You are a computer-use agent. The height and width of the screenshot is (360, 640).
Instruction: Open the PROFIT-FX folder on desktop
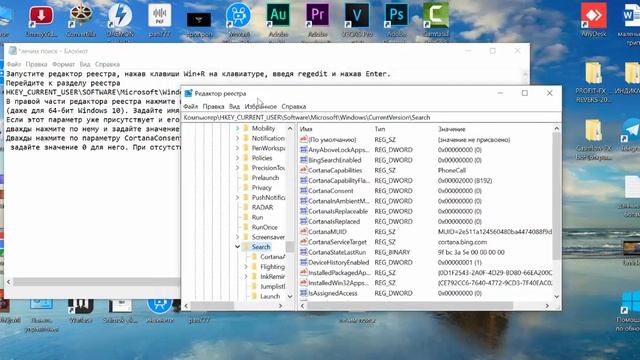593,73
